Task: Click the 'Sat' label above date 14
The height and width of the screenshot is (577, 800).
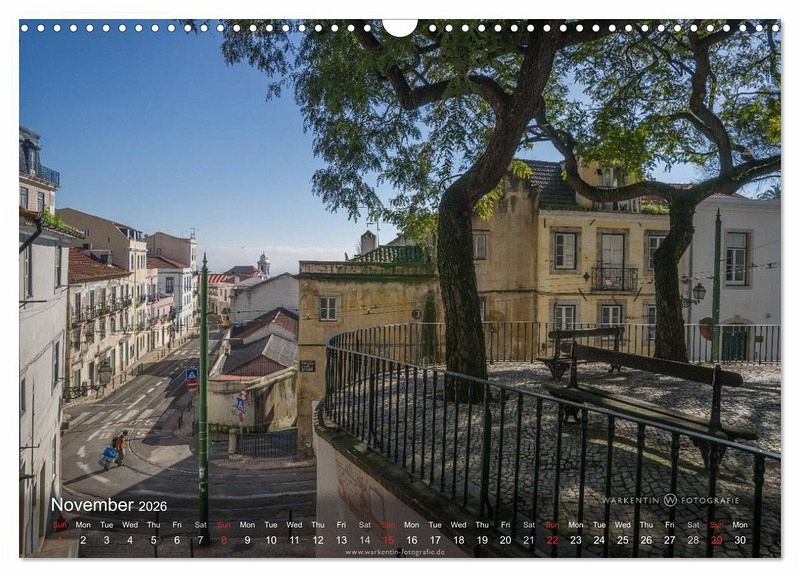Action: [x=365, y=524]
